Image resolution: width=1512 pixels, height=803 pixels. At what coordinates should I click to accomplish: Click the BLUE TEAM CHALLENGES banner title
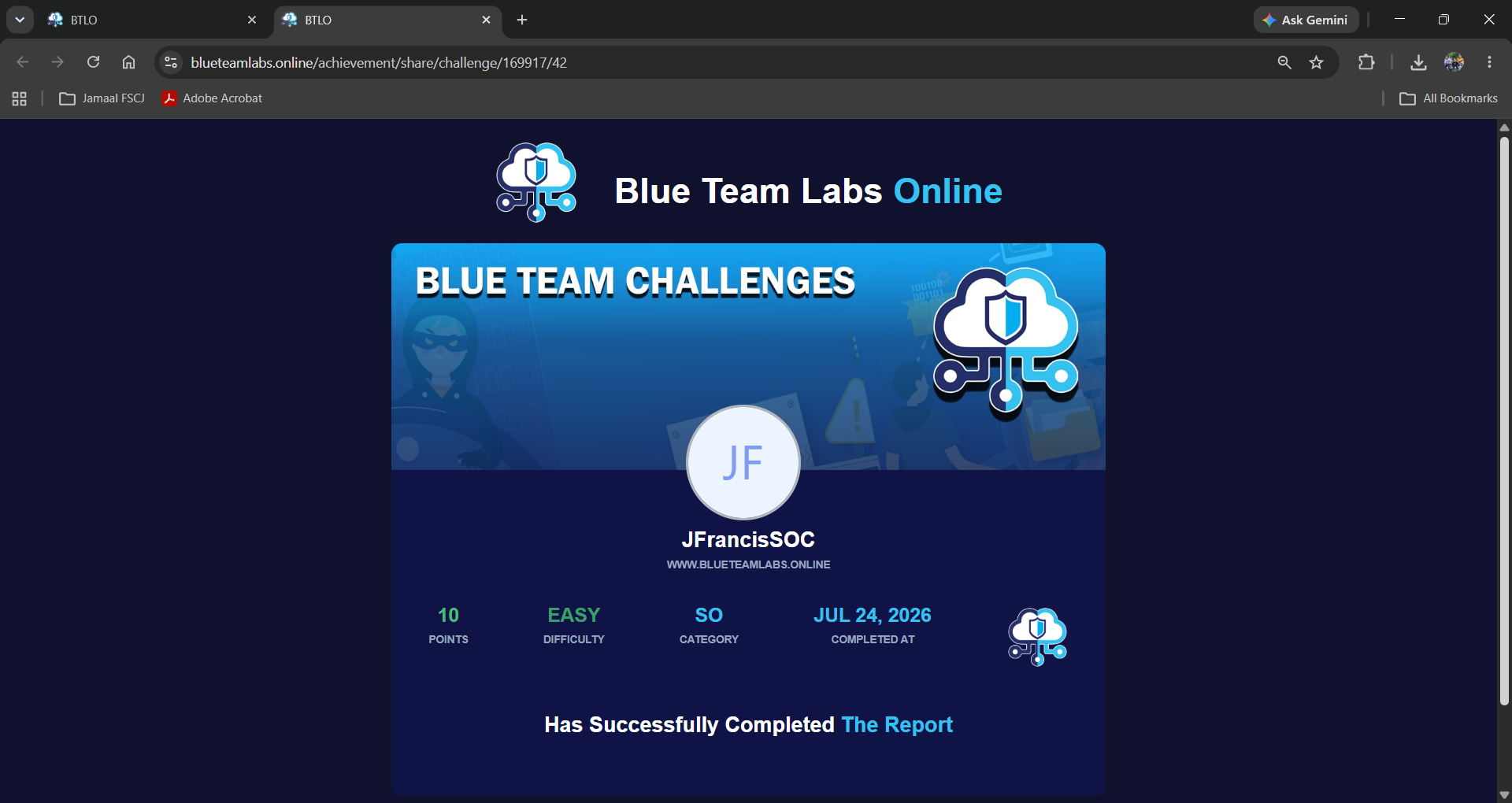pyautogui.click(x=636, y=281)
